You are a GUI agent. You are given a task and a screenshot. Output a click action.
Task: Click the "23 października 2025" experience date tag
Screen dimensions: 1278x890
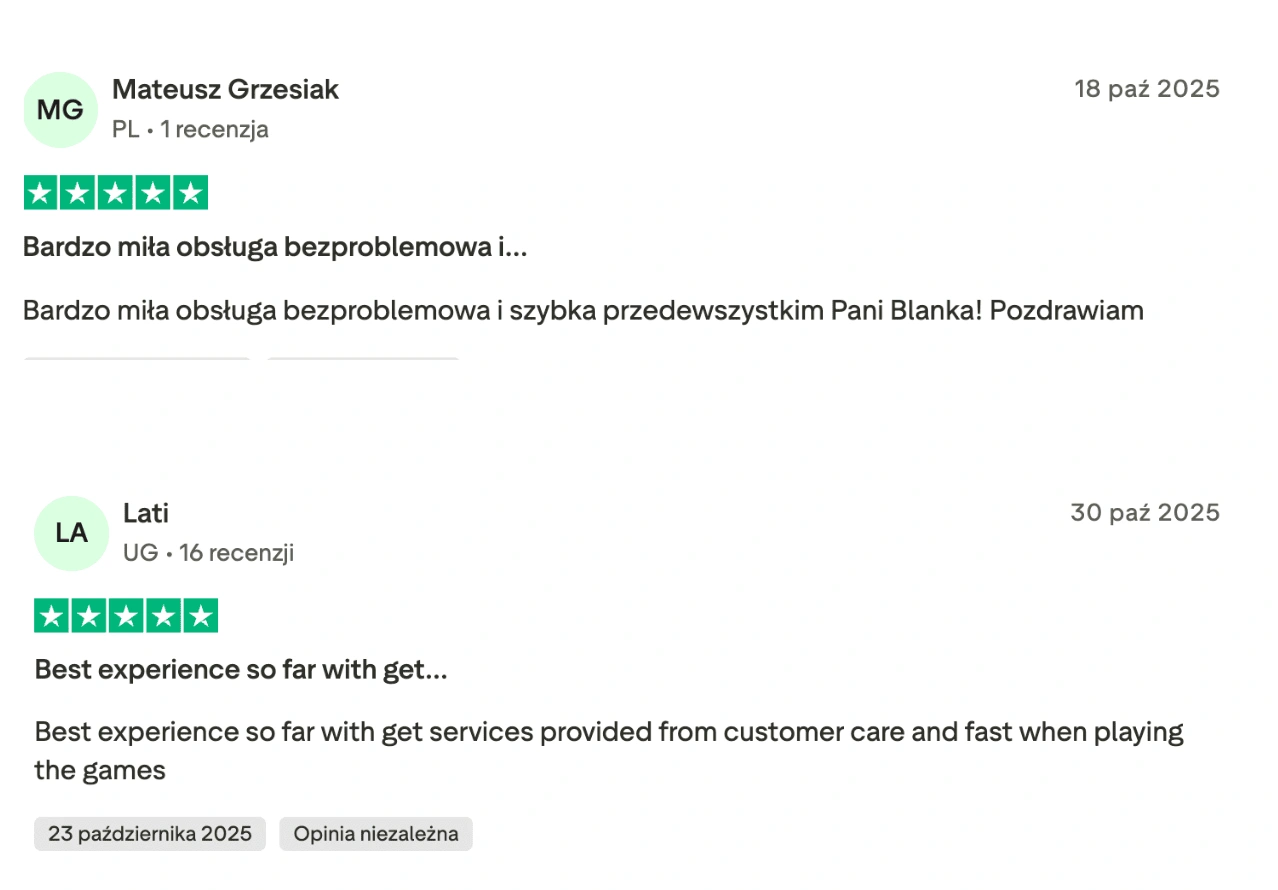click(150, 834)
